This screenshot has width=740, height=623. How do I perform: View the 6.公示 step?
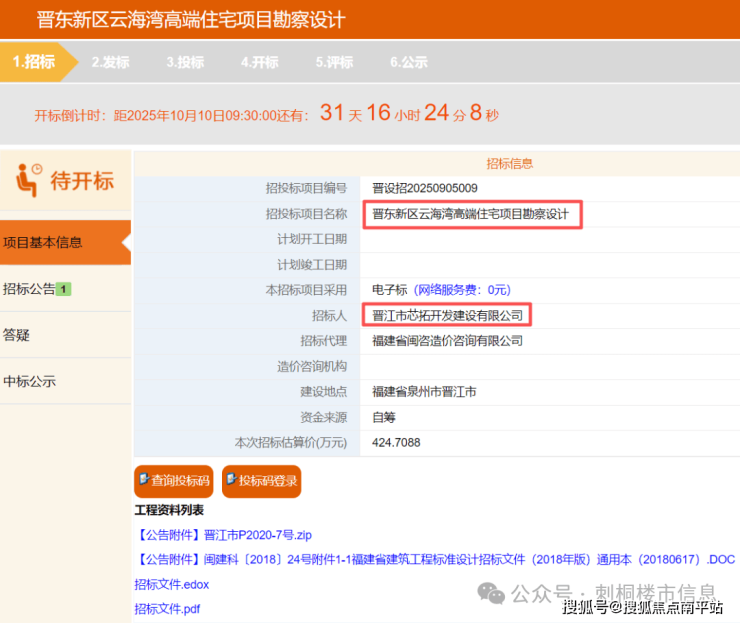click(x=408, y=62)
